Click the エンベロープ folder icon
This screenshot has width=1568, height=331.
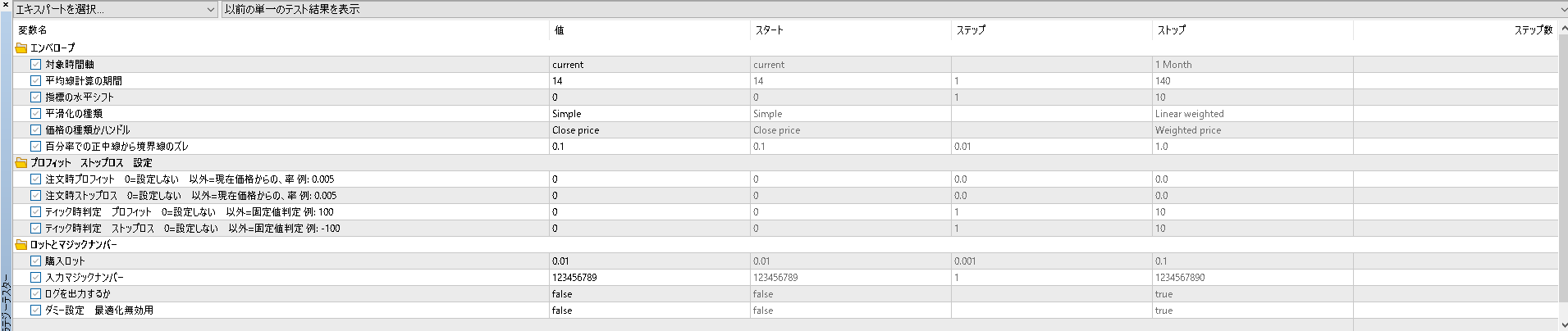click(21, 48)
